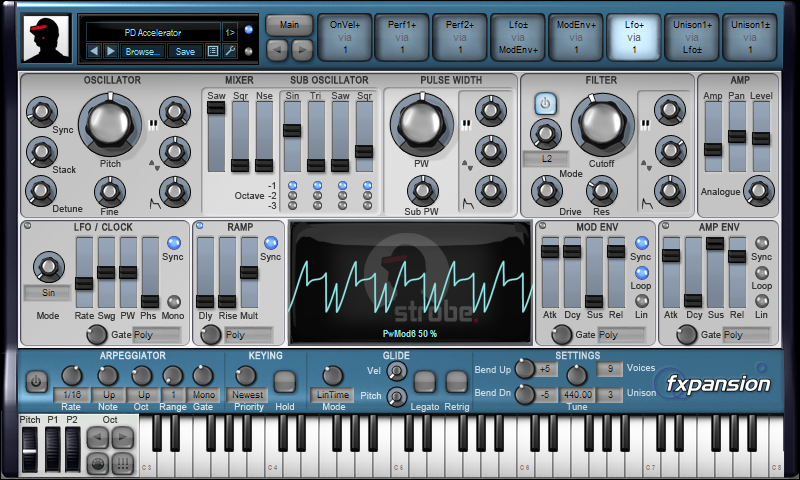The image size is (800, 480).
Task: Click the Save preset button
Action: pos(185,52)
